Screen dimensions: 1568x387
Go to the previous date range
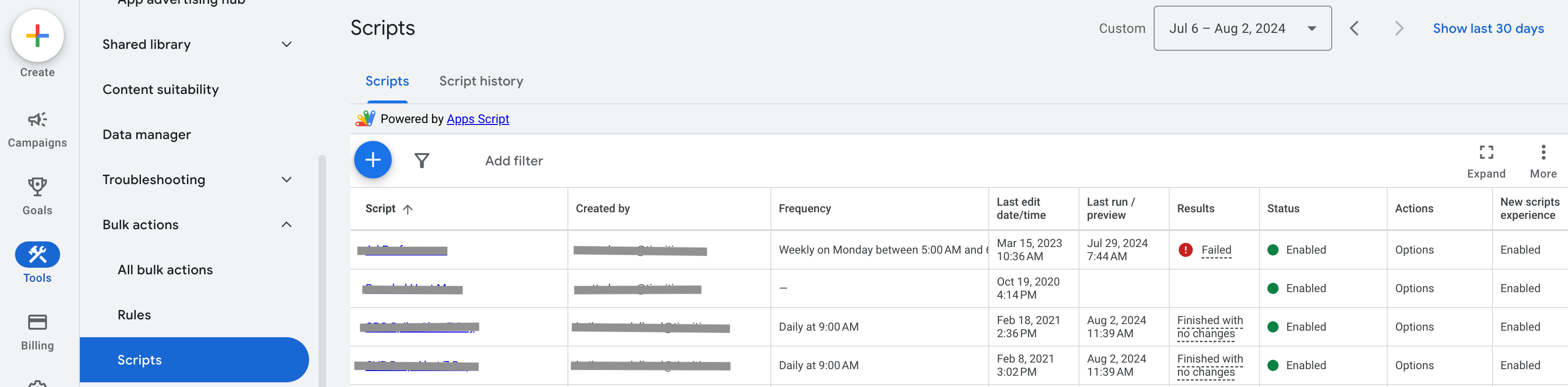coord(1354,29)
